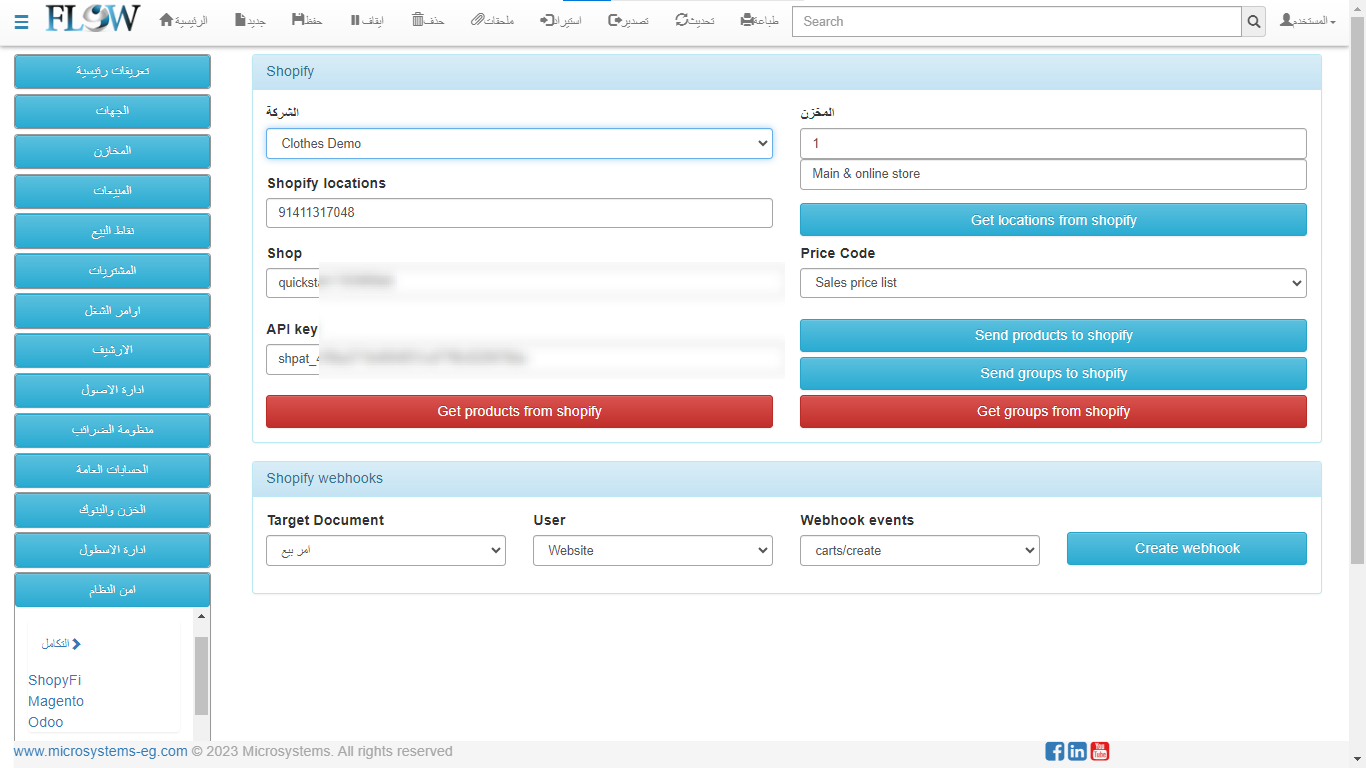Open attachments with the paperclip icon

[478, 20]
